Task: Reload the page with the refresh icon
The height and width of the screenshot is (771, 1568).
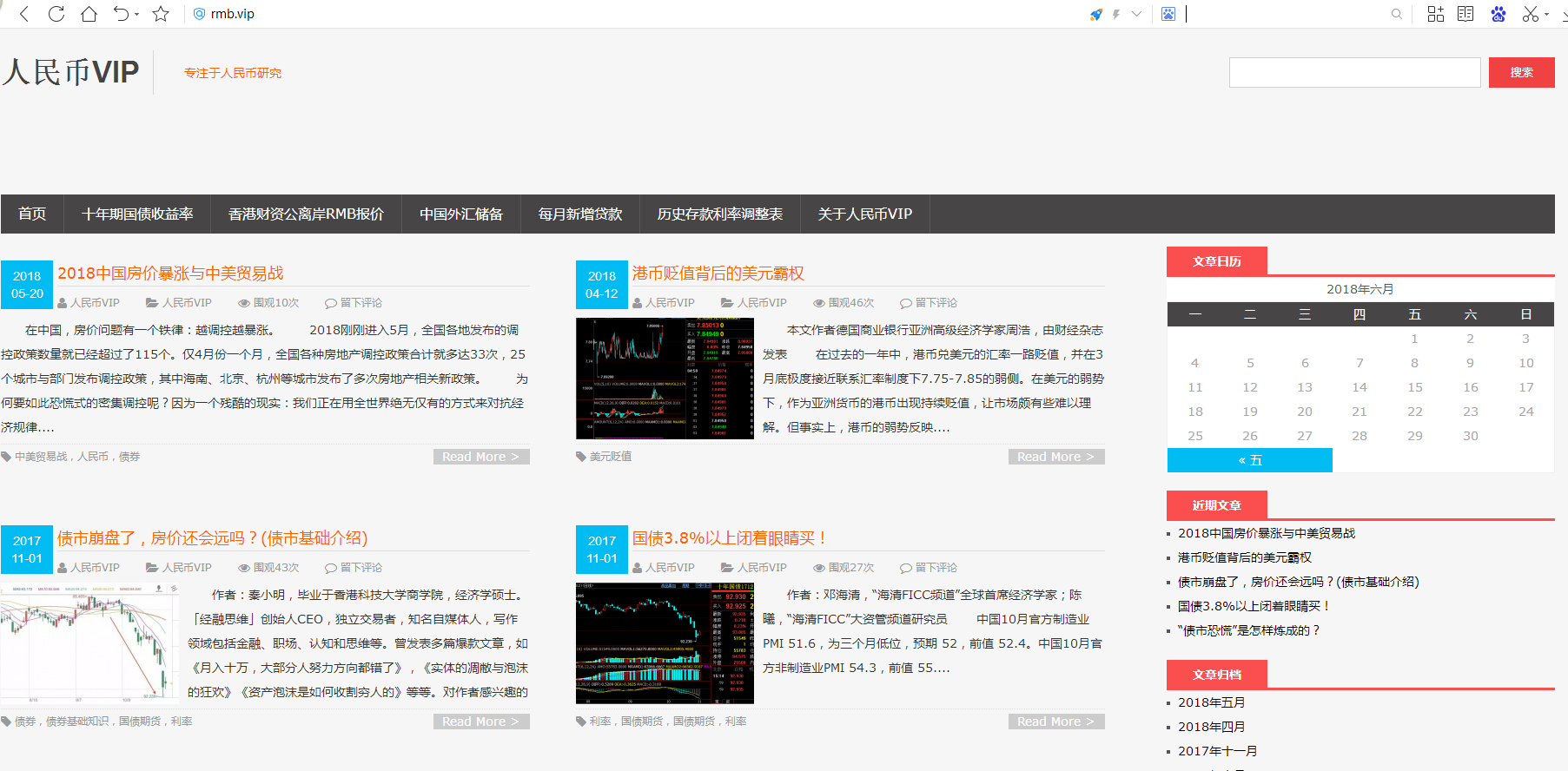Action: pyautogui.click(x=56, y=14)
